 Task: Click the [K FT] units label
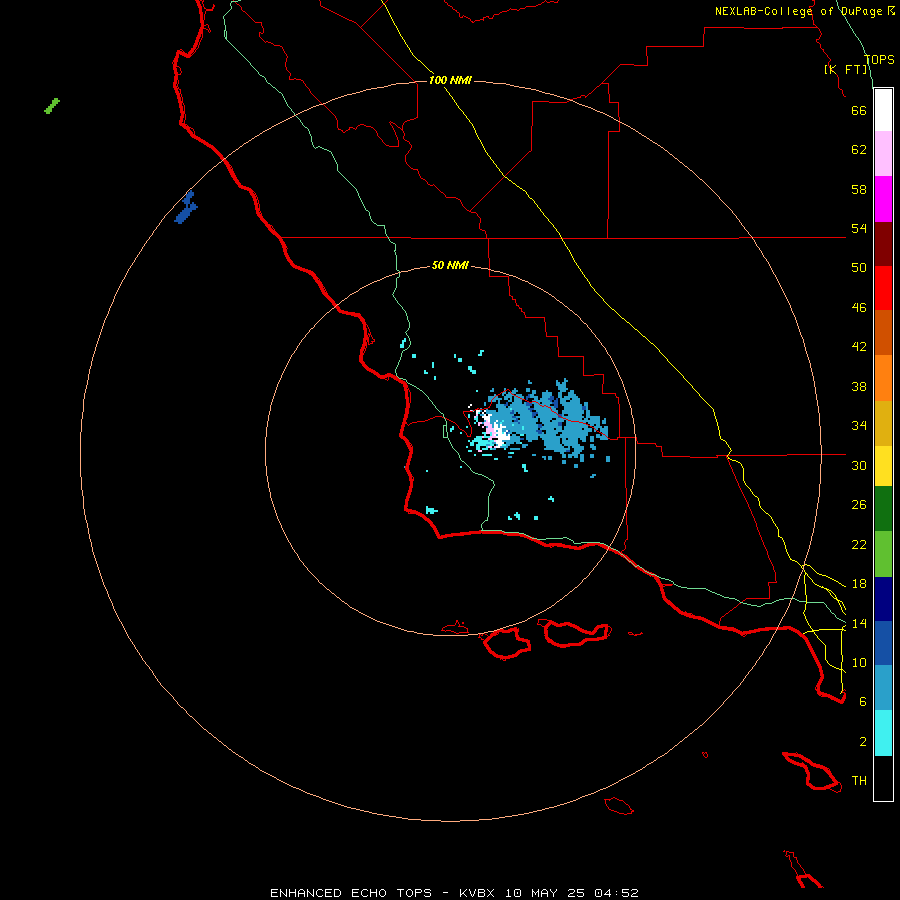pyautogui.click(x=845, y=69)
